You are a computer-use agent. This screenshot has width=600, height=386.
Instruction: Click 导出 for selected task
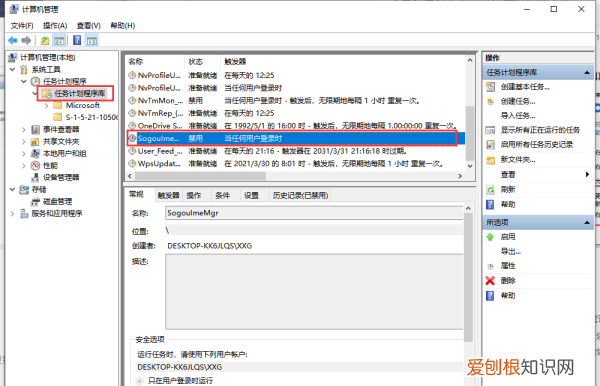510,251
